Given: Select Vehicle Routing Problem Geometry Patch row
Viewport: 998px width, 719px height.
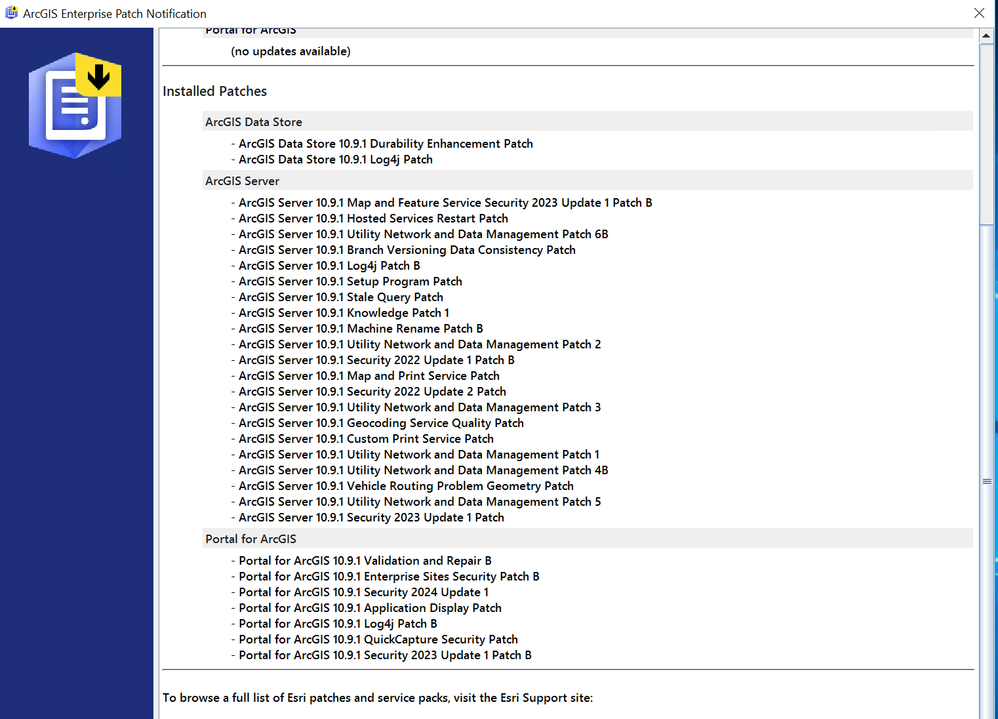Looking at the screenshot, I should [x=402, y=486].
